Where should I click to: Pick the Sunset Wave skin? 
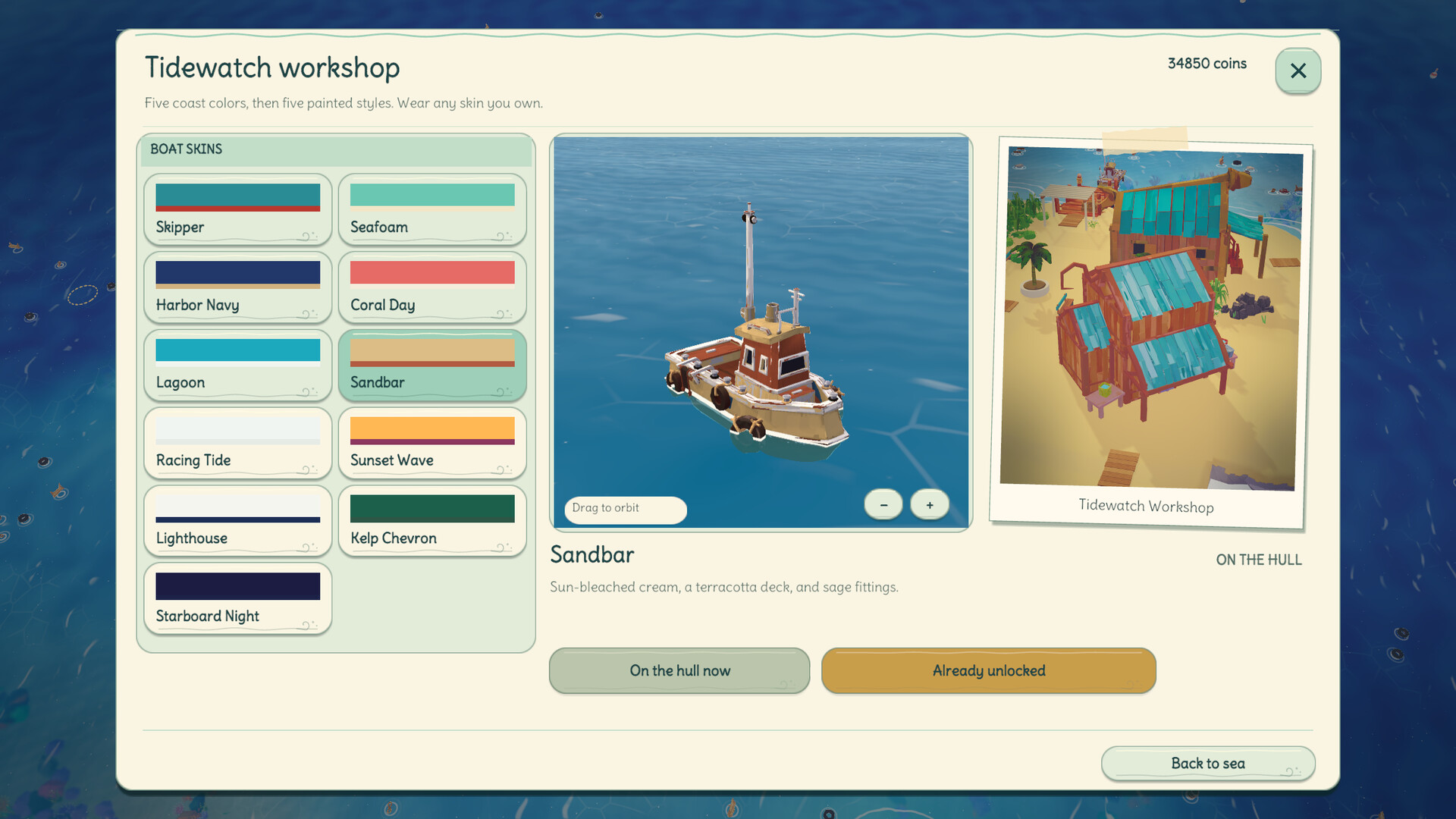click(x=432, y=443)
